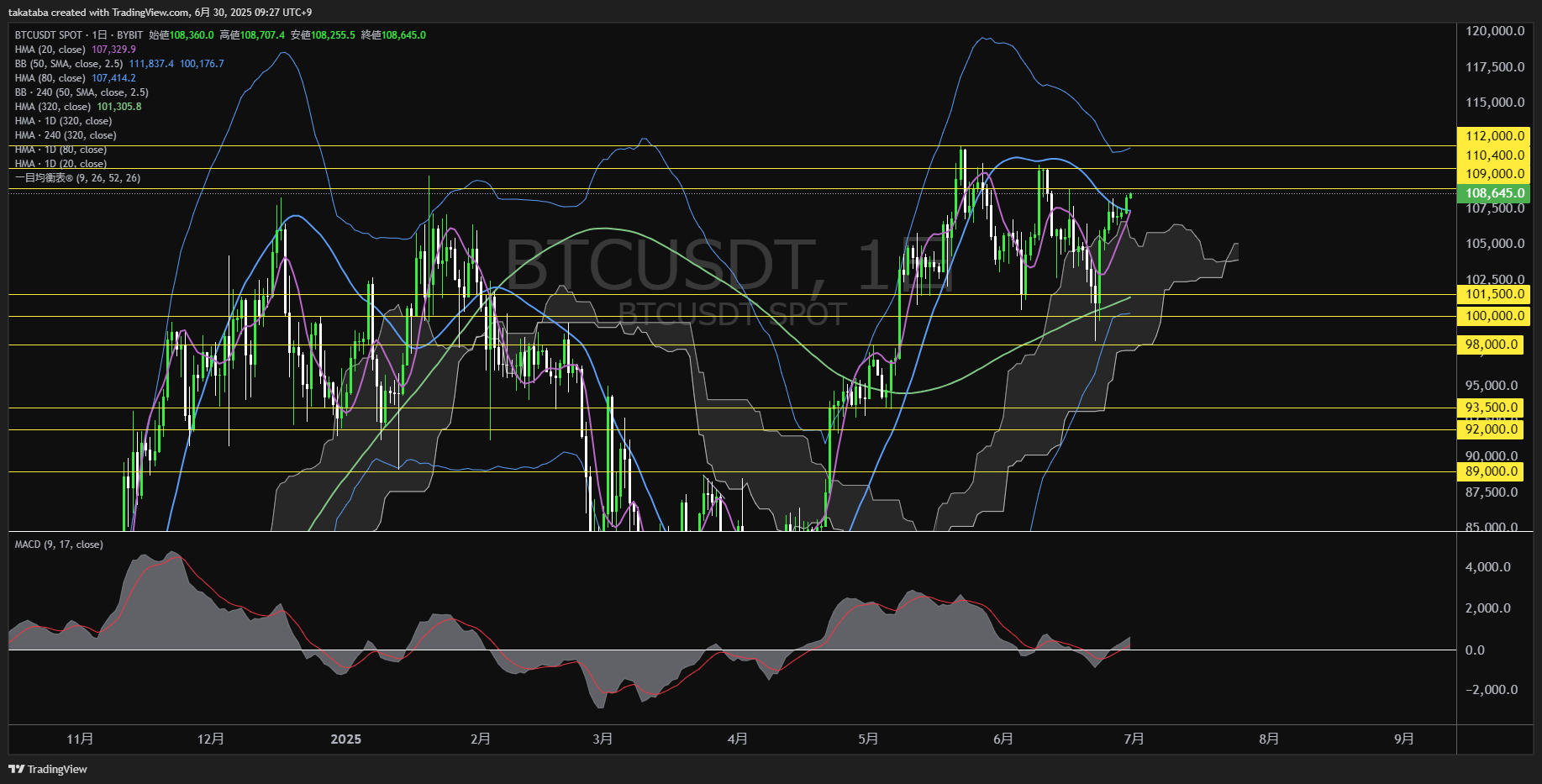Click the yellow 112,000.0 price level label
Image resolution: width=1542 pixels, height=784 pixels.
tap(1493, 136)
